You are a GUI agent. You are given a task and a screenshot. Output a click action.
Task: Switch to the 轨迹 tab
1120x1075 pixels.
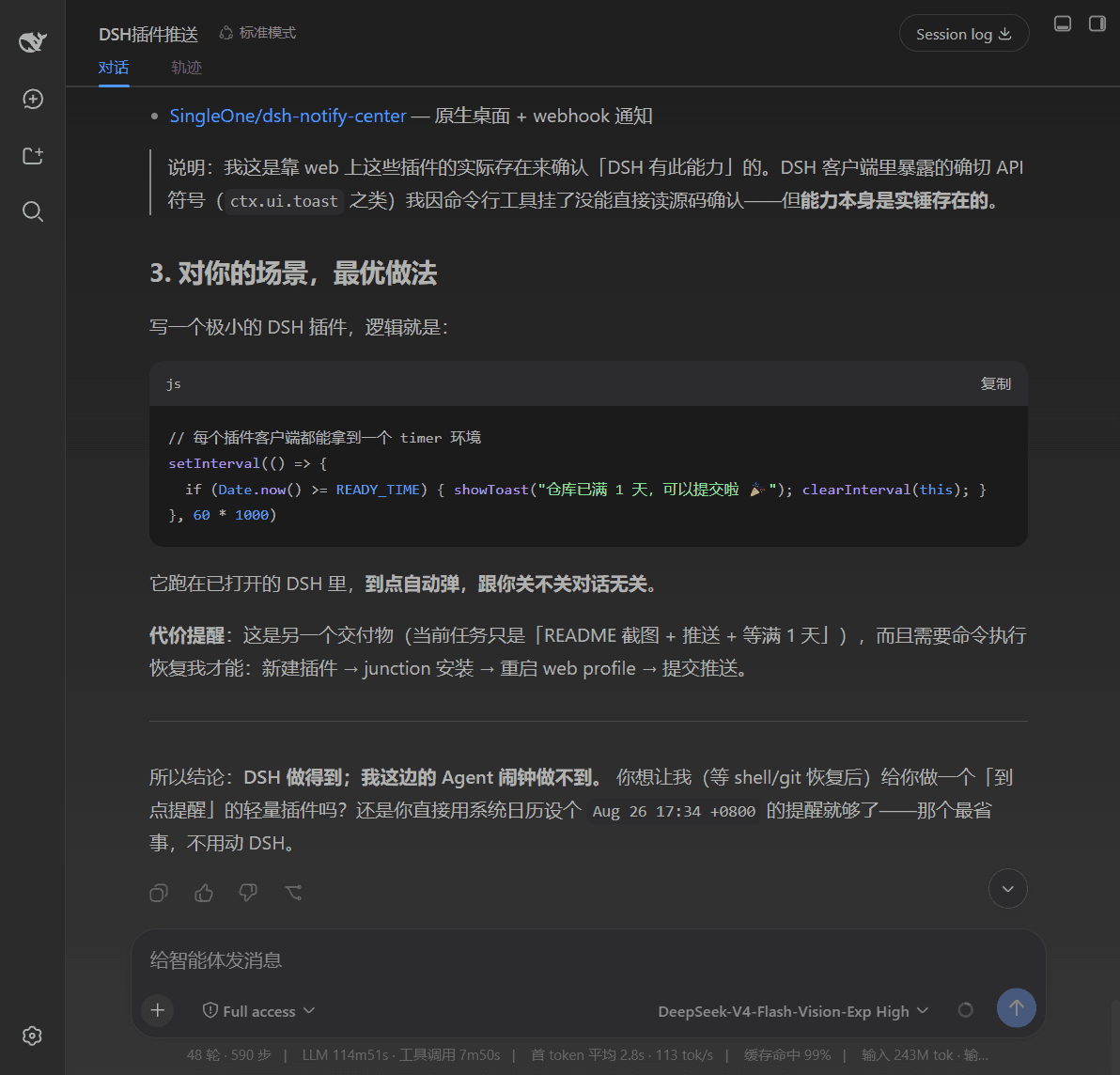point(186,68)
